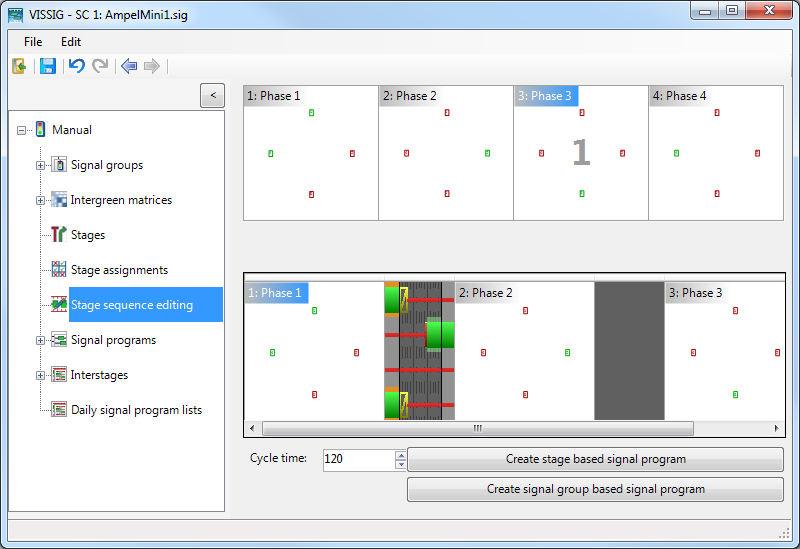Screen dimensions: 800x549
Task: Click the Redo arrow icon
Action: [100, 66]
